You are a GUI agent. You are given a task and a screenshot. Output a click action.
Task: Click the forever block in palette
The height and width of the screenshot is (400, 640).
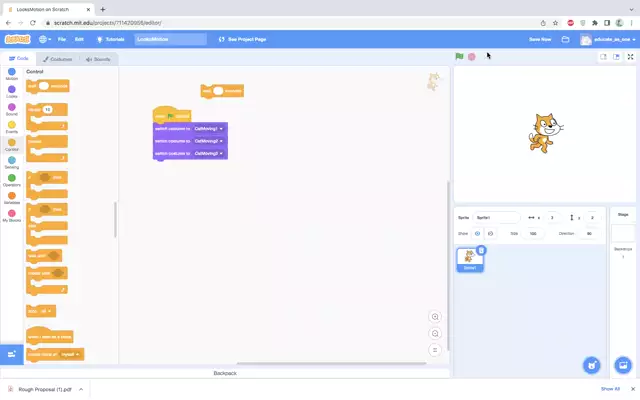47,149
